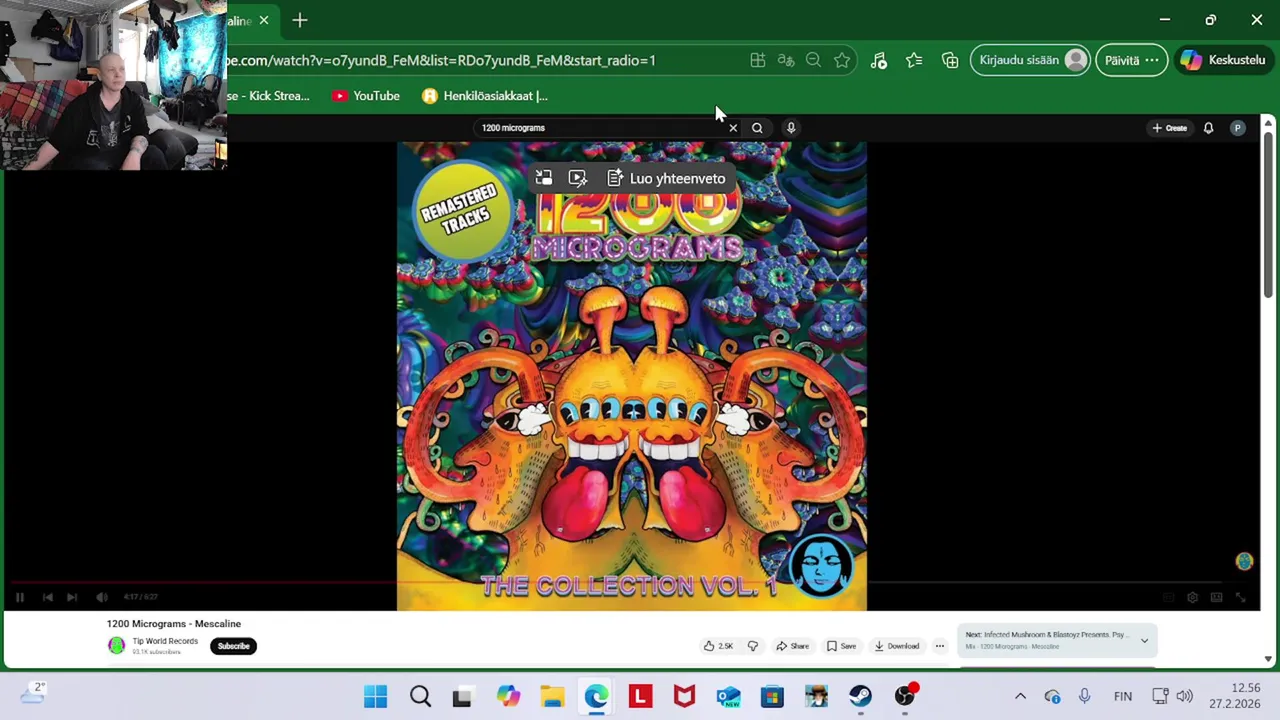Viewport: 1280px width, 720px height.
Task: Click Kirjaudu sisään sign-in button
Action: 1030,60
